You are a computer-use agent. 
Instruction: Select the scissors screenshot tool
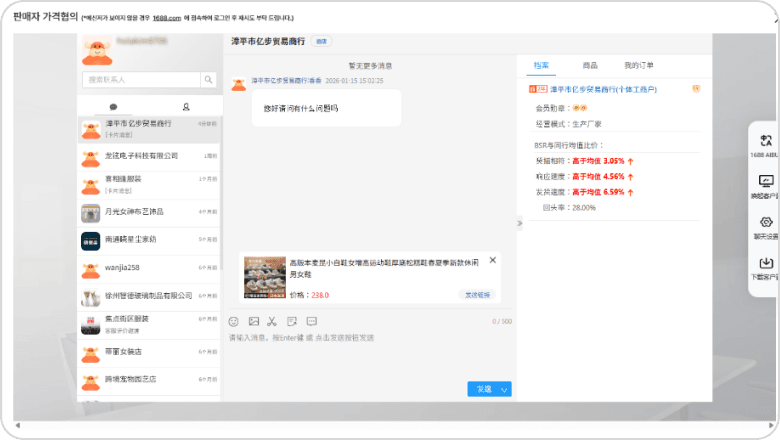tap(271, 321)
